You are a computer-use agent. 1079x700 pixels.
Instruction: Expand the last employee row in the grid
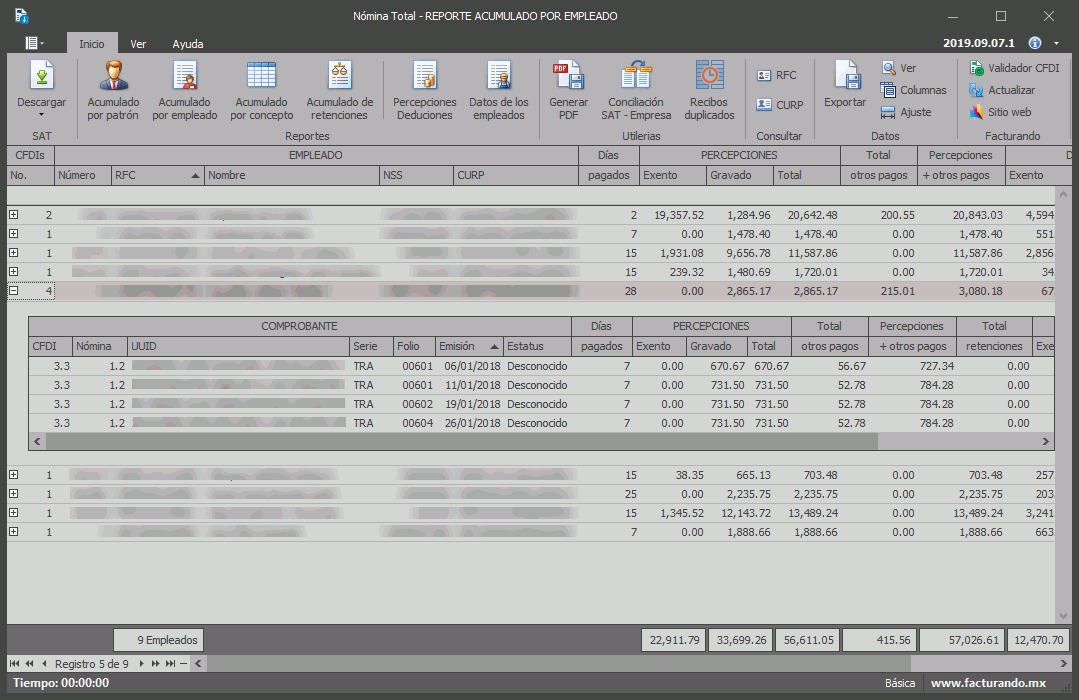coord(14,532)
